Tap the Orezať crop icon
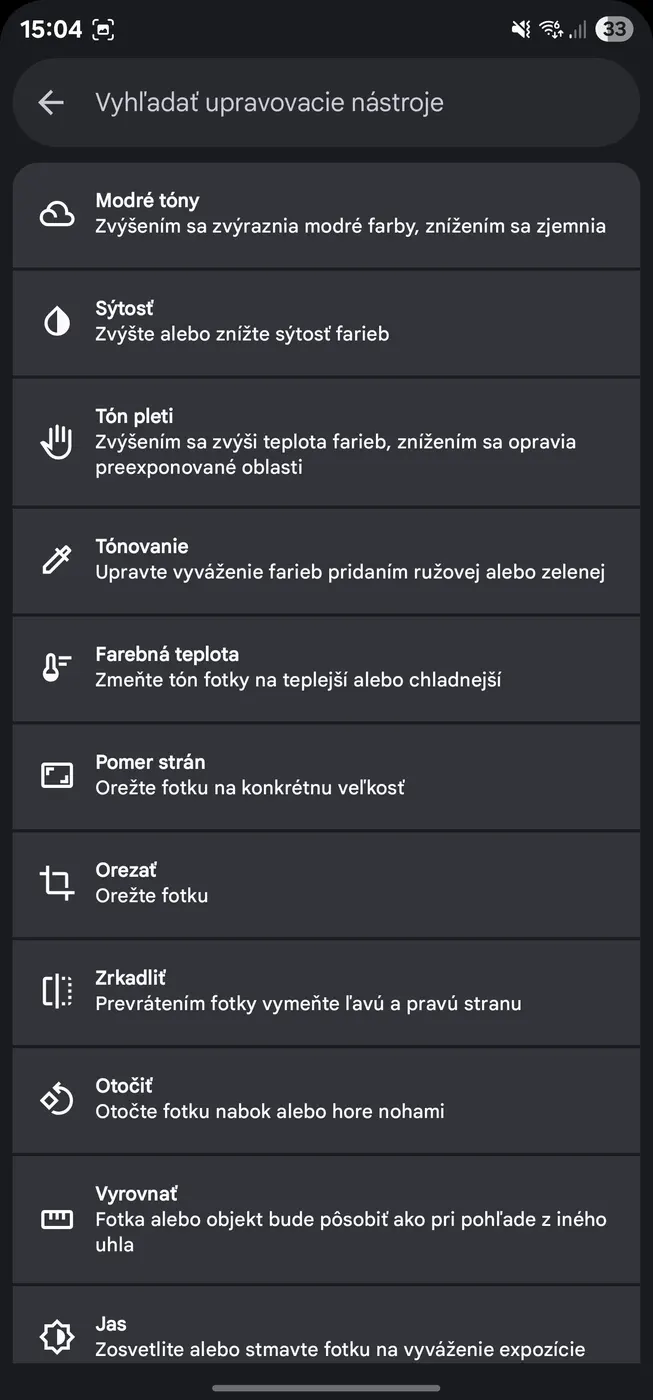653x1400 pixels. (x=57, y=883)
